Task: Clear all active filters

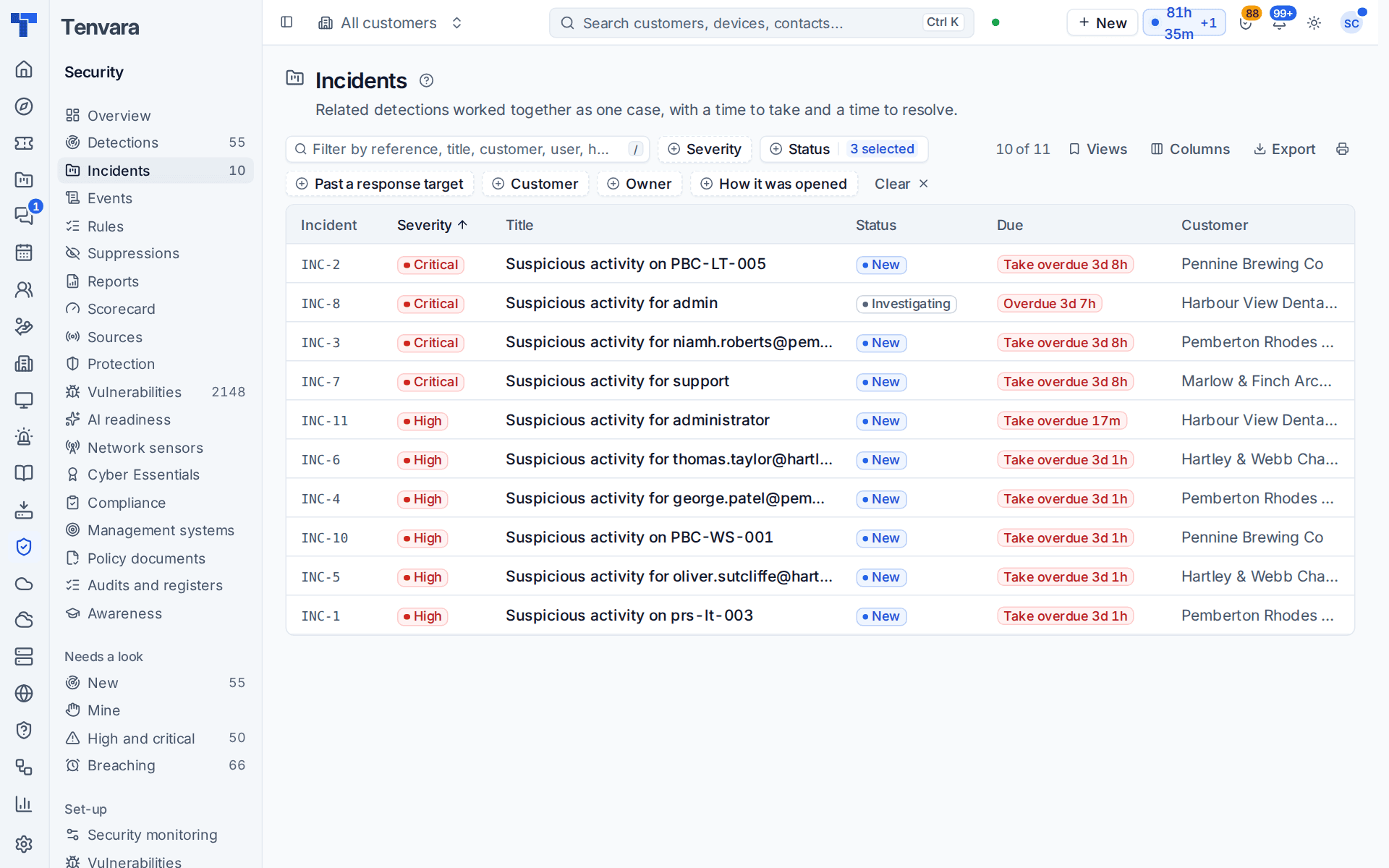Action: point(901,184)
